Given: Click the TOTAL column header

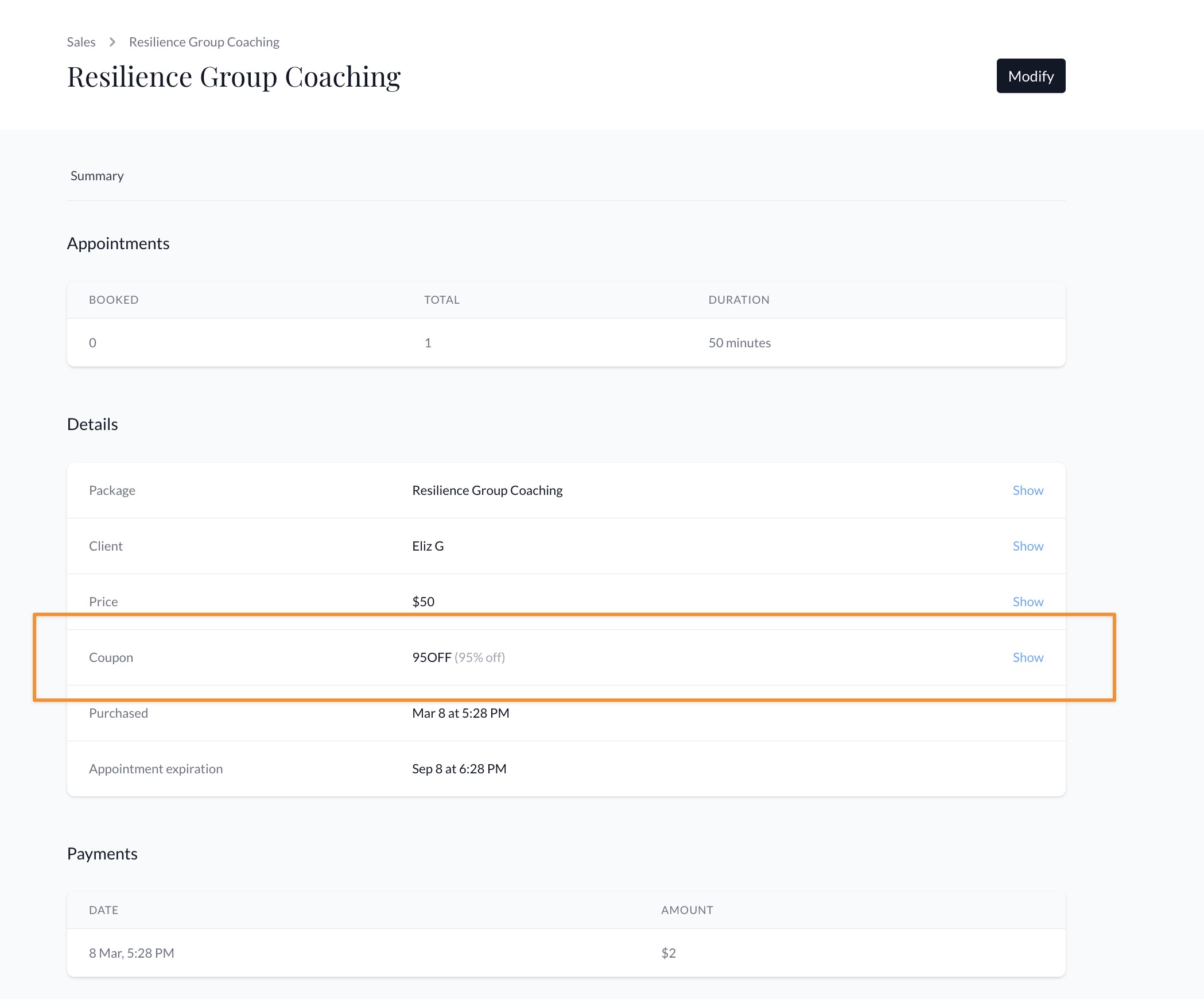Looking at the screenshot, I should click(441, 300).
